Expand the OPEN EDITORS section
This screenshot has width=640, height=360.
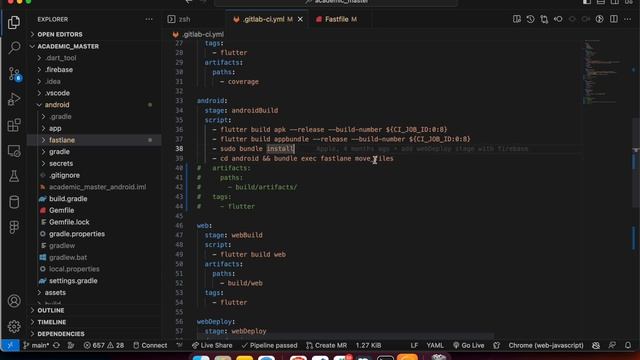(x=60, y=34)
